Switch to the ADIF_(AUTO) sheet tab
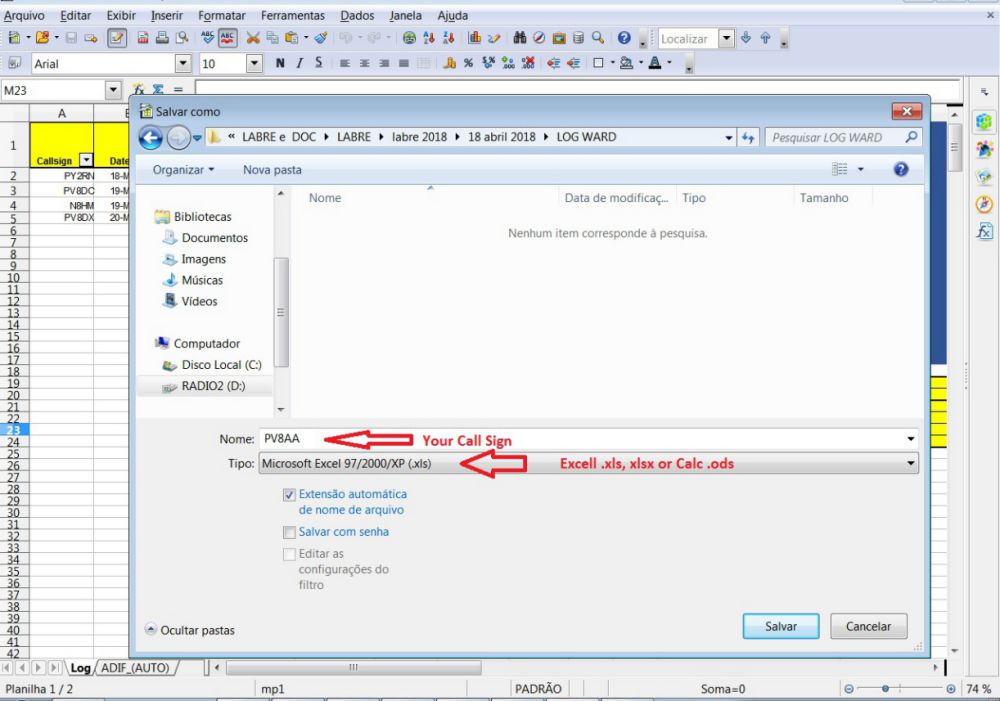The height and width of the screenshot is (701, 1000). pos(136,667)
